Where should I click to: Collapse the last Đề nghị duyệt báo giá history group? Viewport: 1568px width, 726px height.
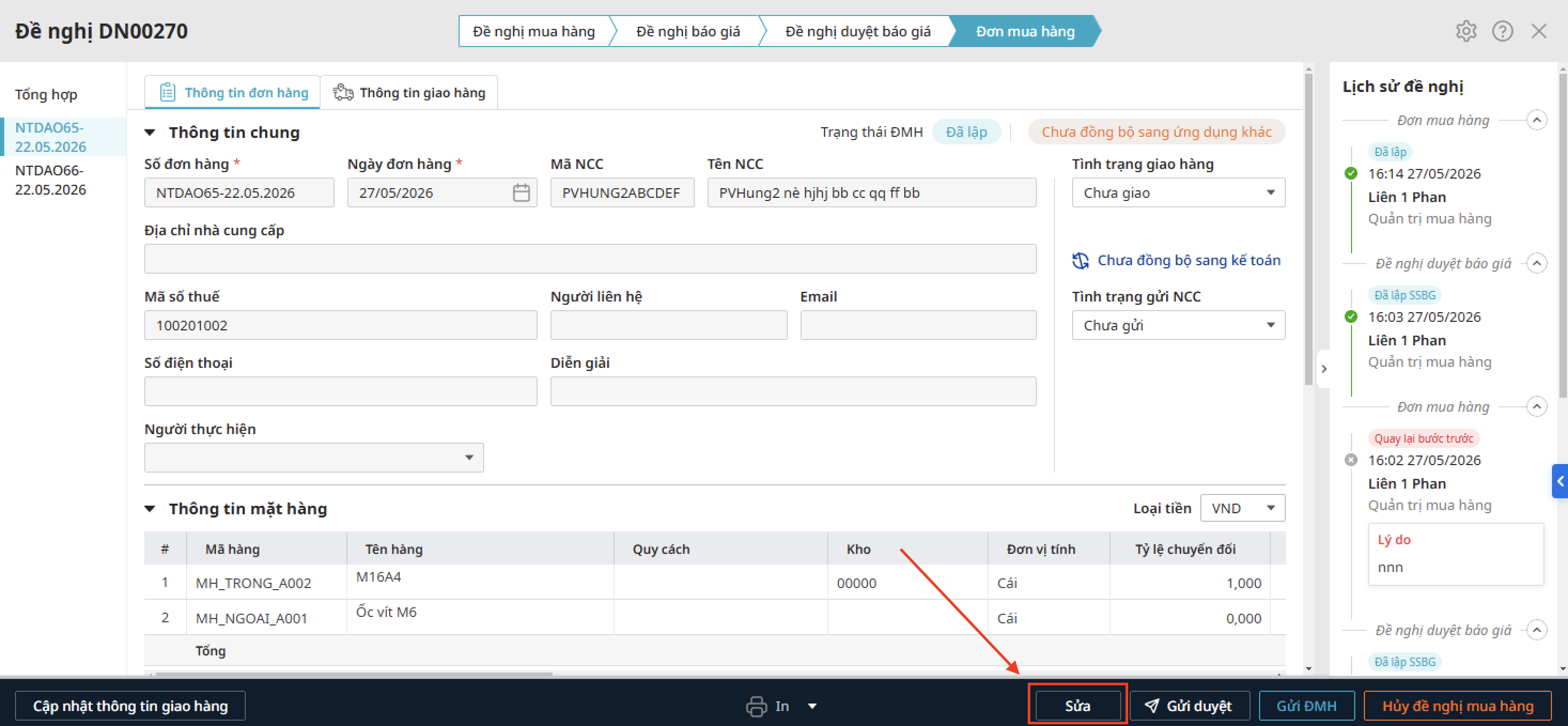1537,630
